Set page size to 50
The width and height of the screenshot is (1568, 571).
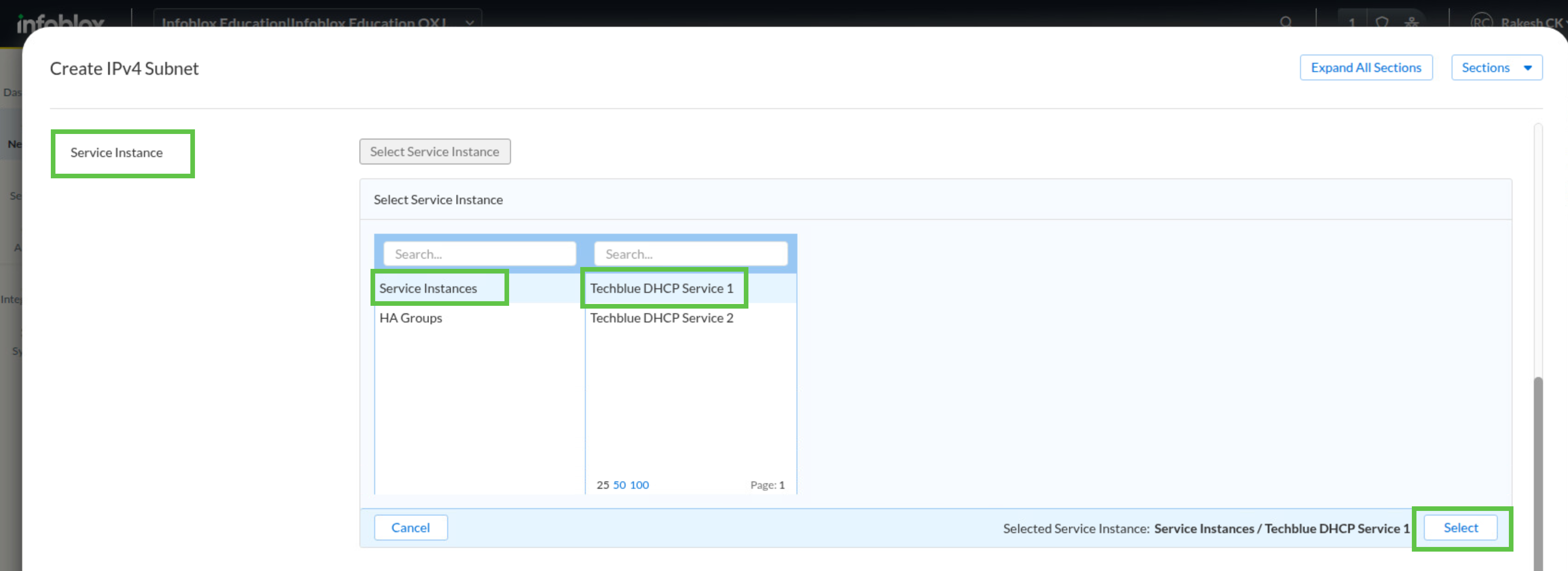(619, 485)
